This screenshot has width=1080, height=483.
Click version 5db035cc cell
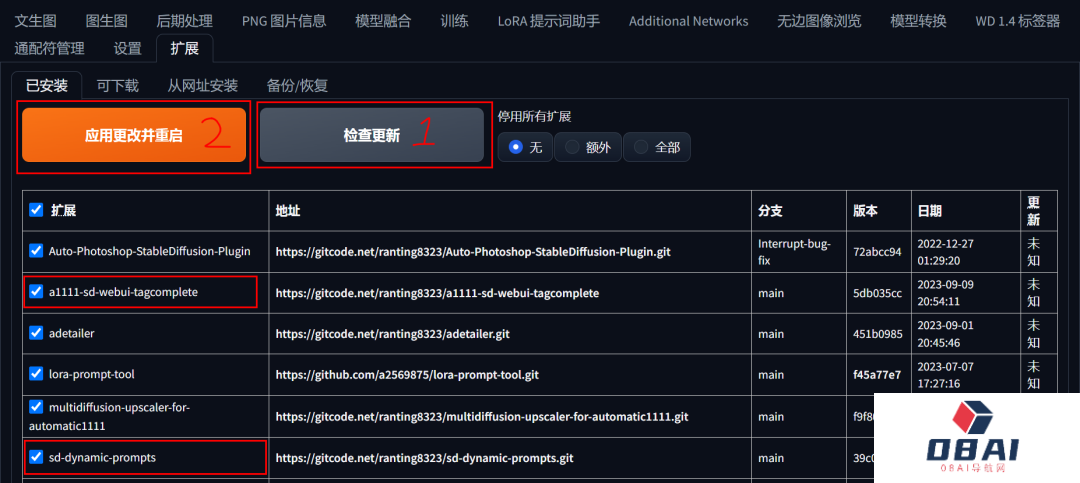point(877,293)
